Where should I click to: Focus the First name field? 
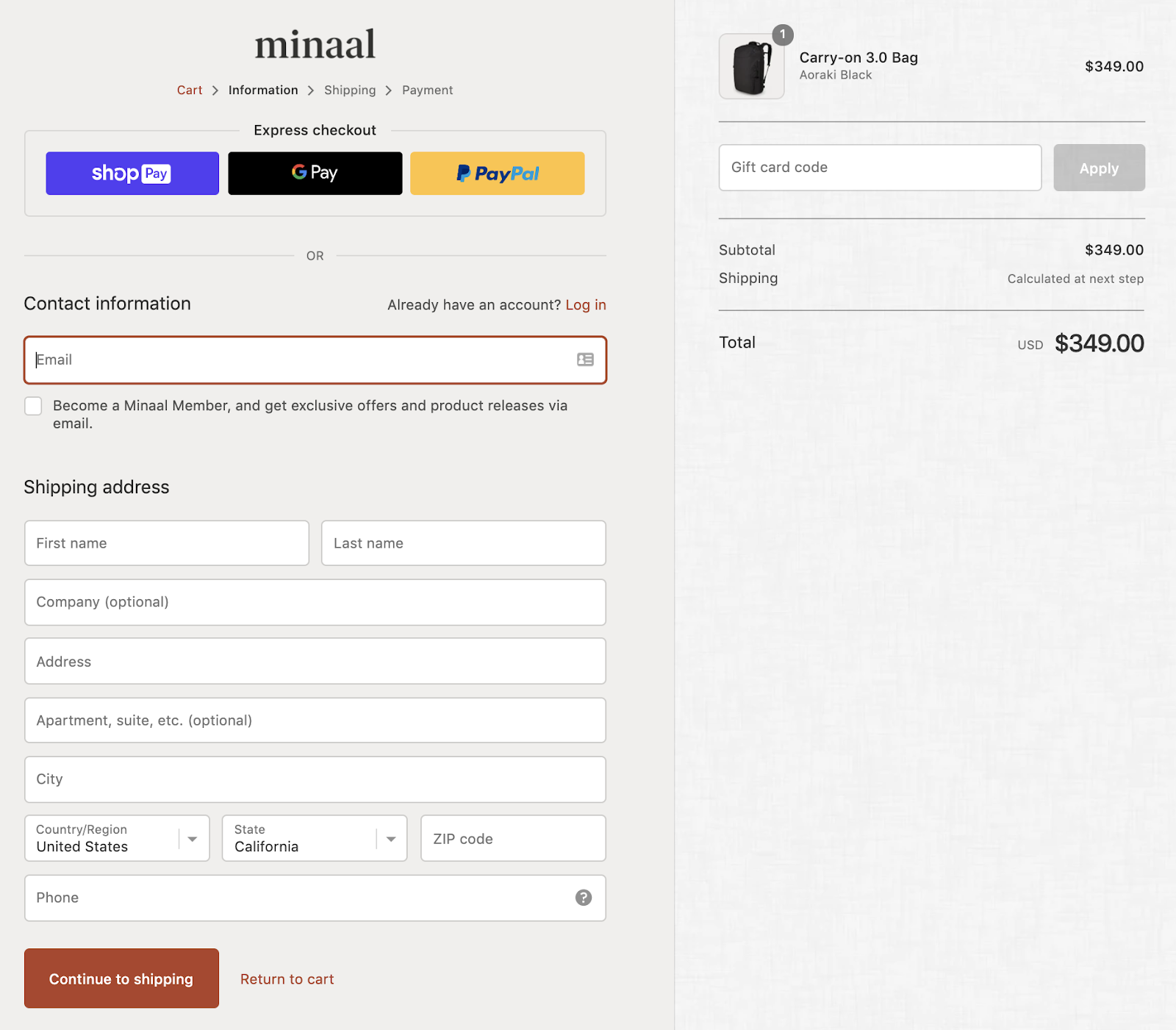(167, 543)
